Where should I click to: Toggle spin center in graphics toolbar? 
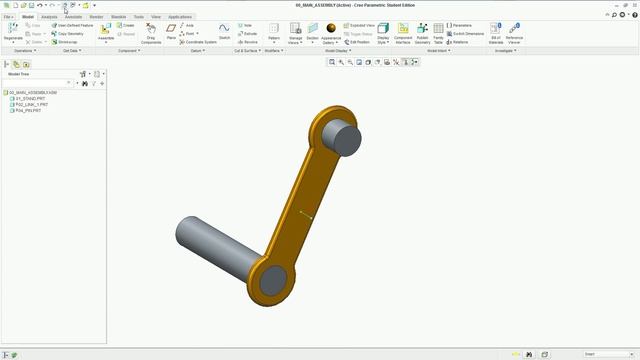[415, 62]
